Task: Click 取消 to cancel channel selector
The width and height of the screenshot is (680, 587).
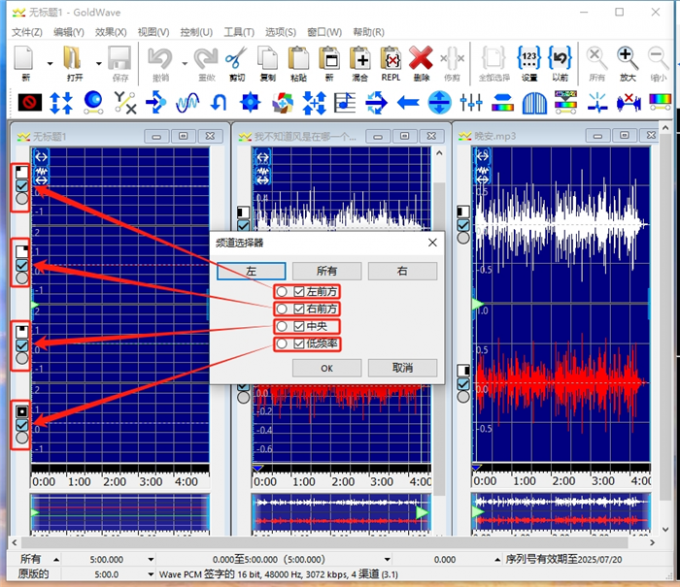Action: click(x=402, y=368)
